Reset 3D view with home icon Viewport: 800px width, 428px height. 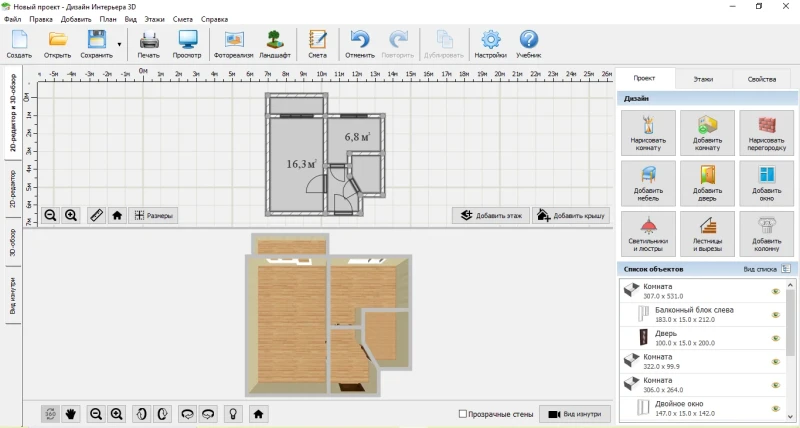click(258, 414)
